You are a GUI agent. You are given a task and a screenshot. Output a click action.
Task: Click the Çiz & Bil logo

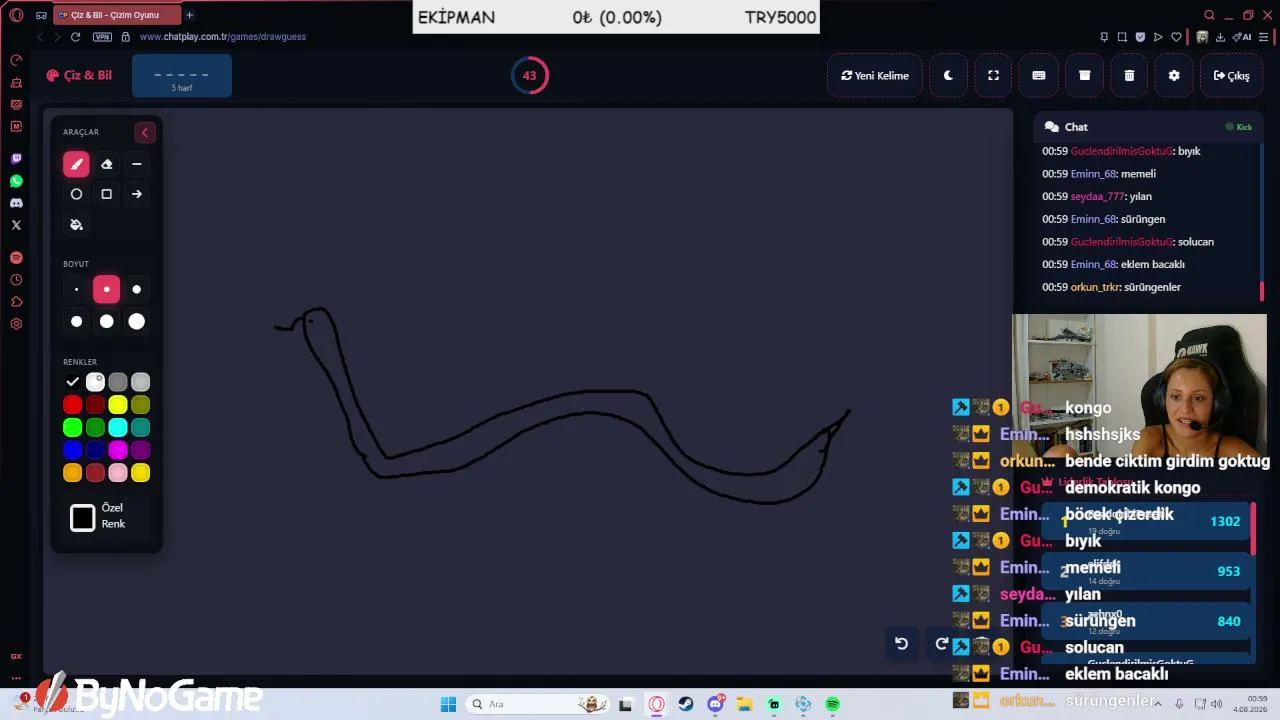click(79, 75)
